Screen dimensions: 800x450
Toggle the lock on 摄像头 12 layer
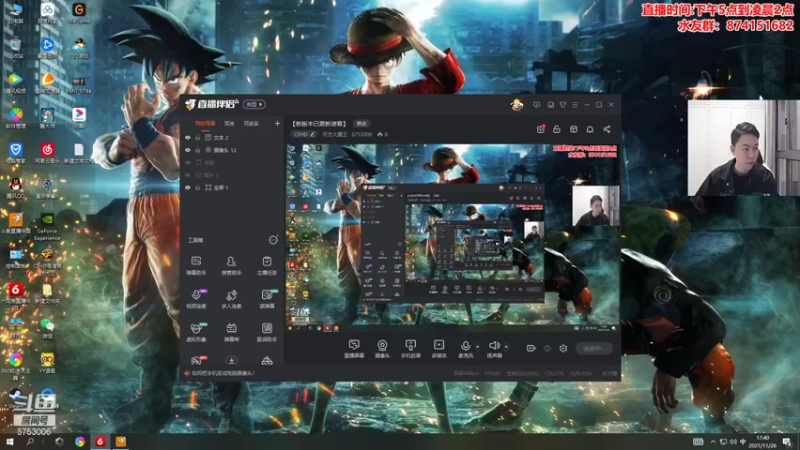(197, 150)
